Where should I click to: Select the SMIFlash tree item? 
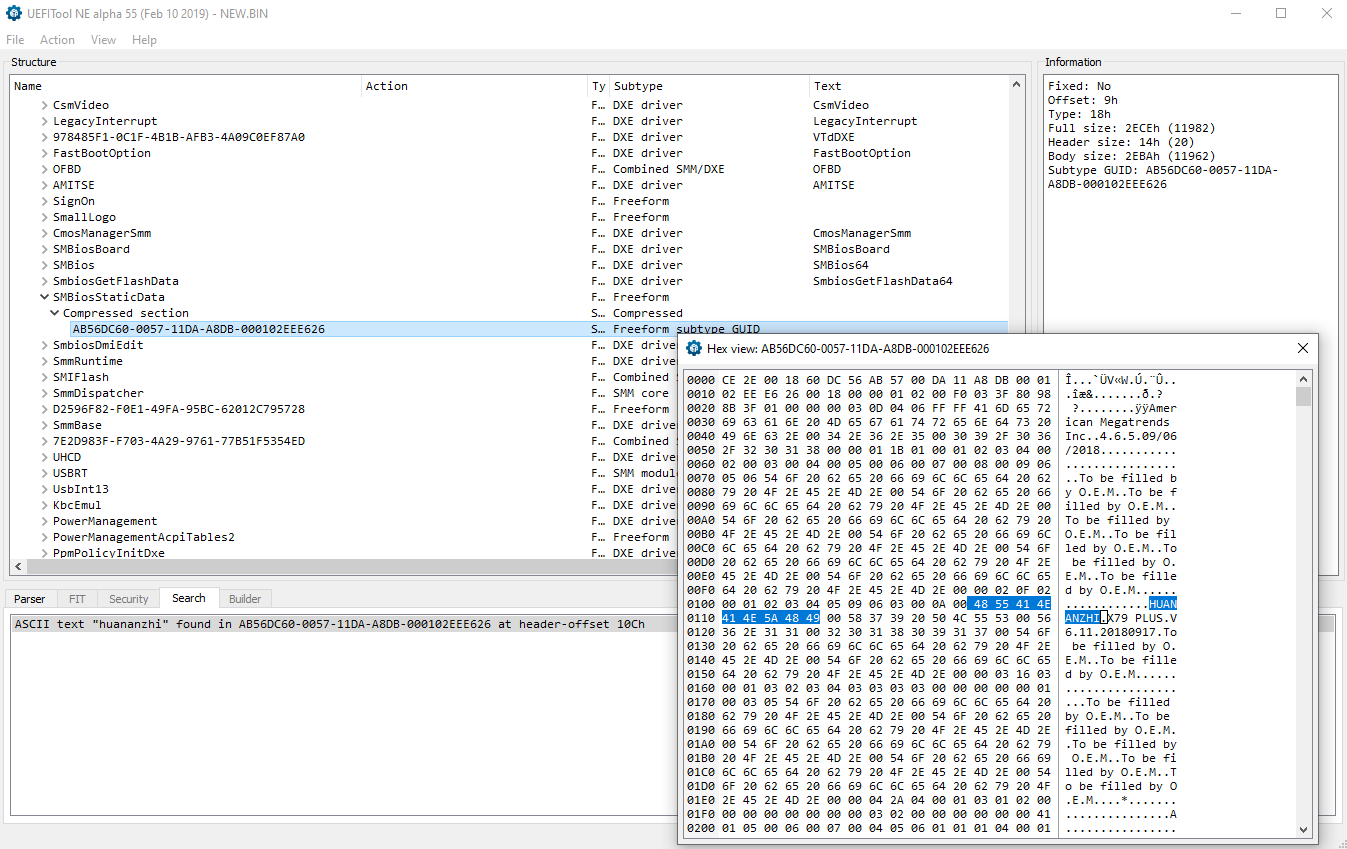pos(81,377)
